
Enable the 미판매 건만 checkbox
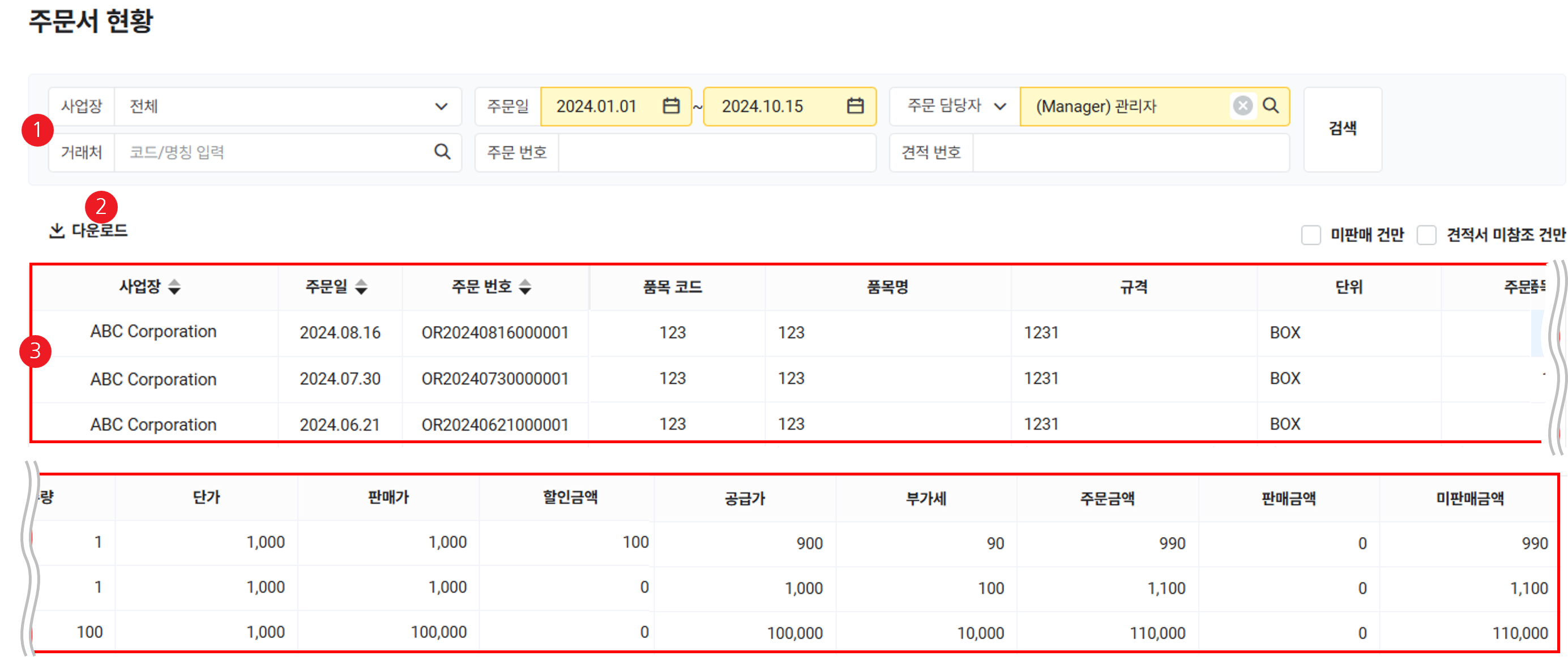(x=1310, y=235)
